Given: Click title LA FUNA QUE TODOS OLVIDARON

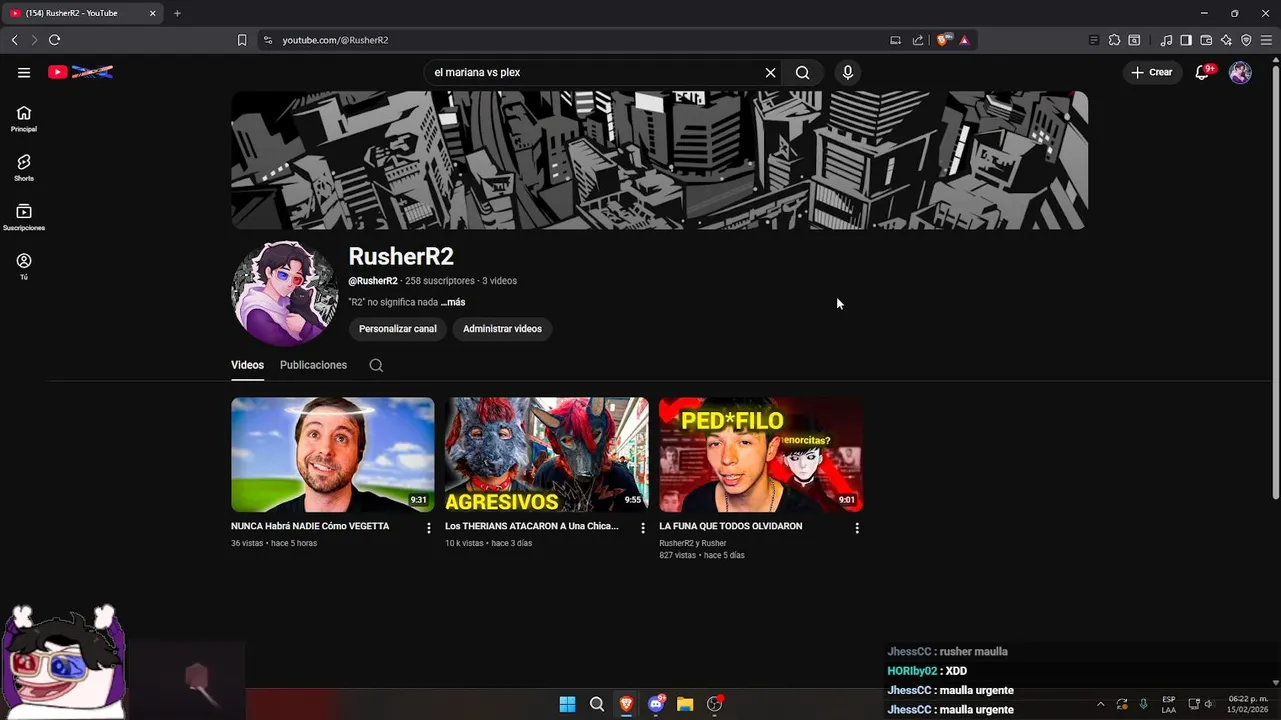Looking at the screenshot, I should pos(730,526).
